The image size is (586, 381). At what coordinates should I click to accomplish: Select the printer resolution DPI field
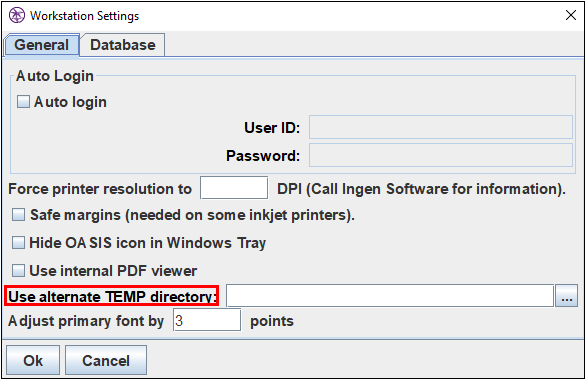[x=234, y=188]
